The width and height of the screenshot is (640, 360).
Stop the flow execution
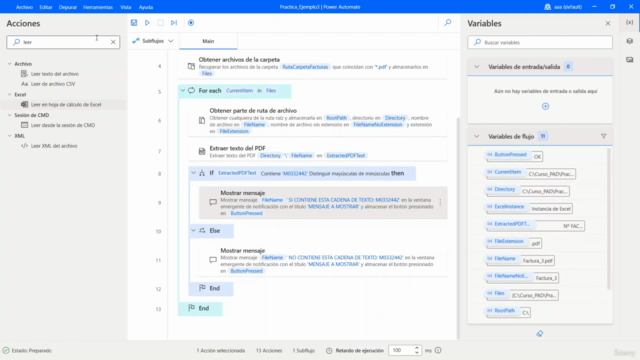(x=160, y=23)
